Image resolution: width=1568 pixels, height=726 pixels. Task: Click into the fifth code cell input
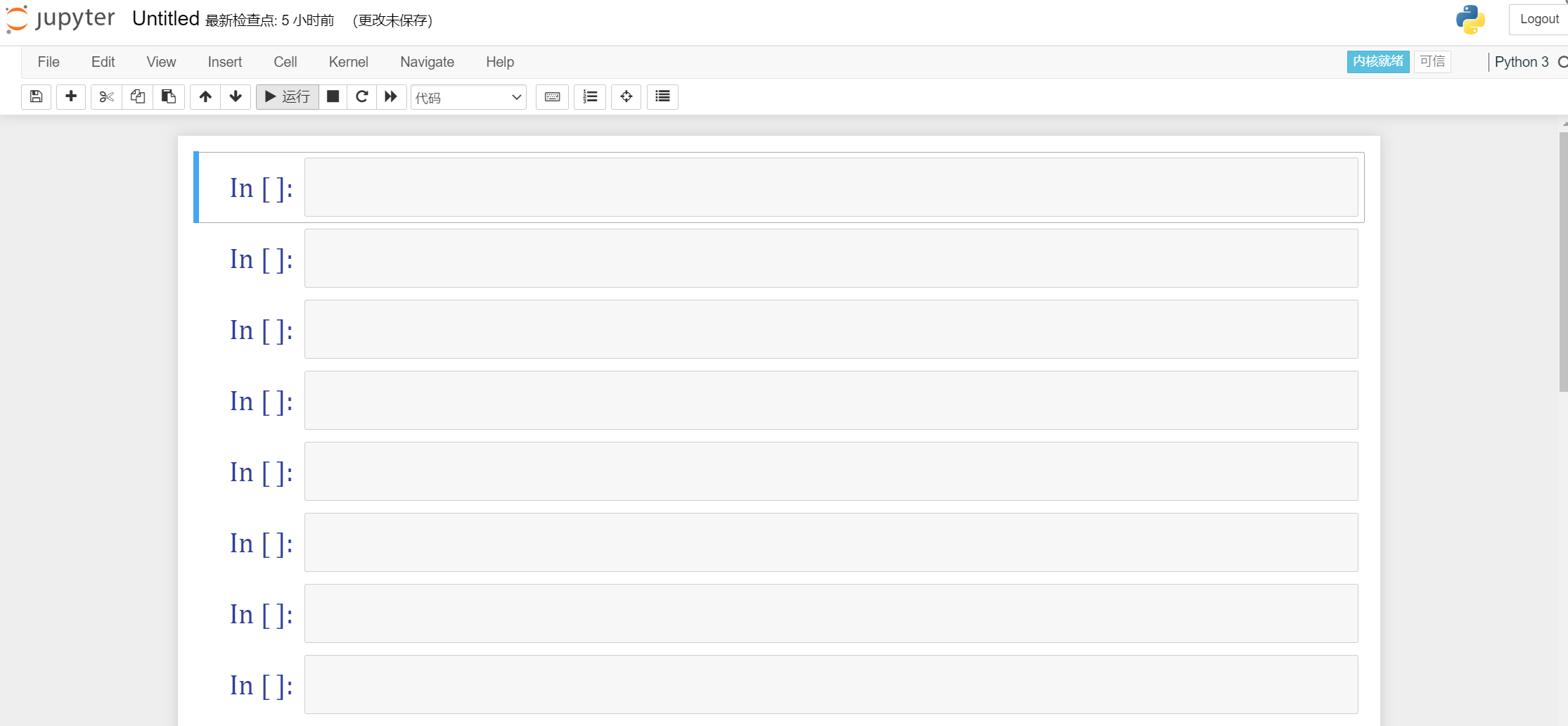[x=831, y=471]
